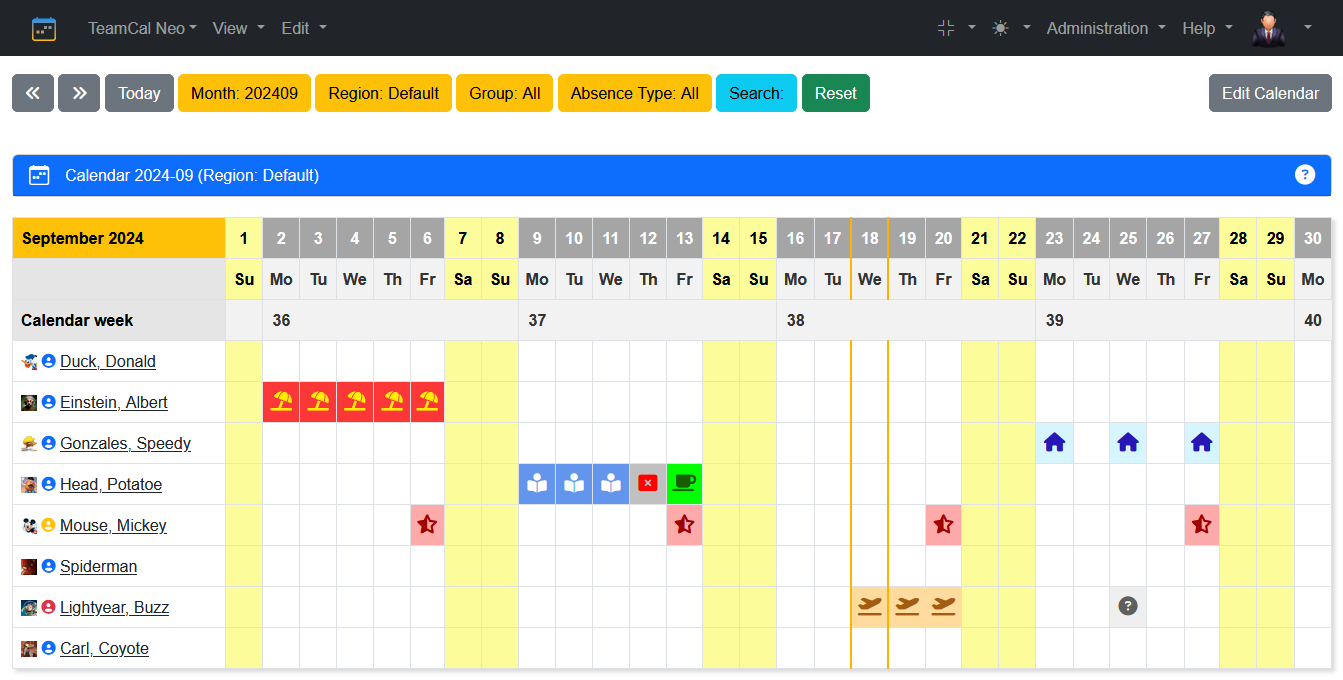The width and height of the screenshot is (1343, 680).
Task: Click Lightyear's question mark icon on September 25
Action: [x=1128, y=607]
